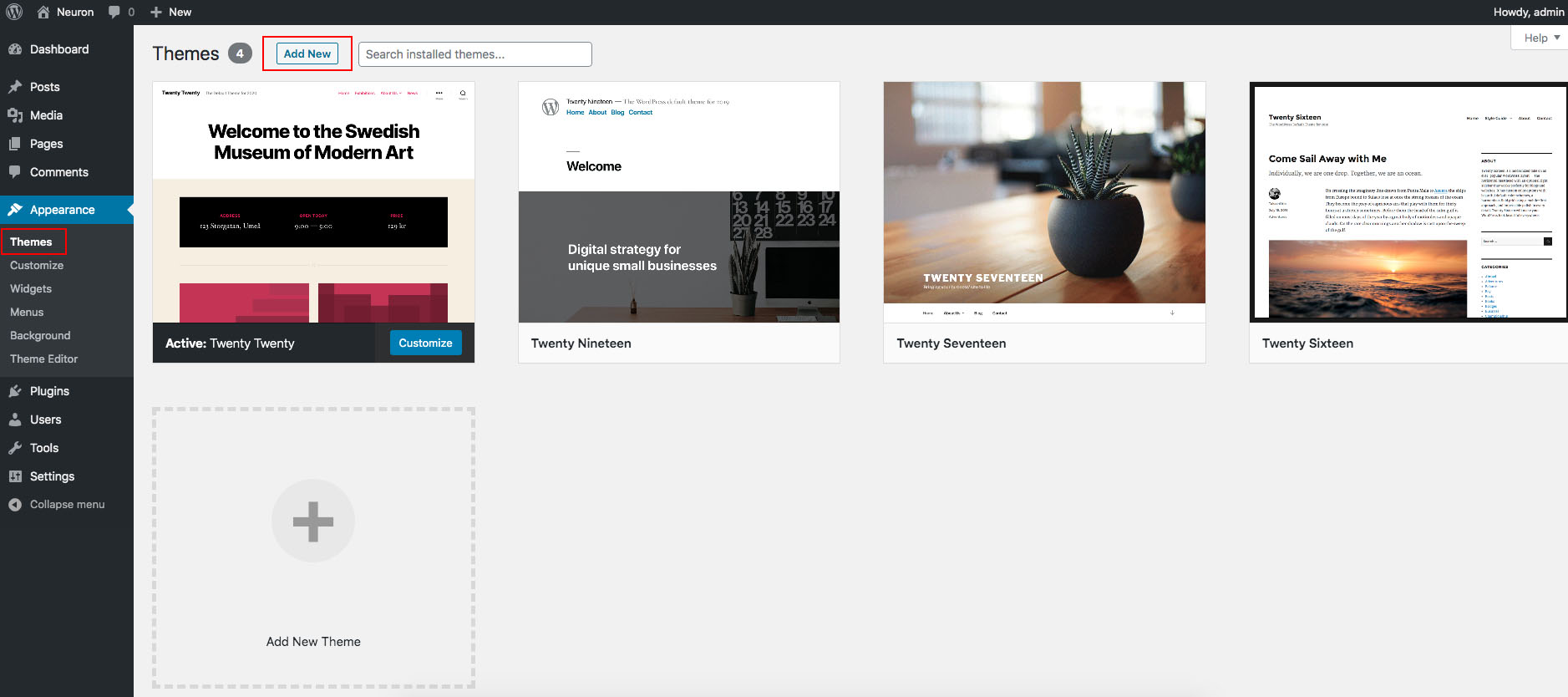The height and width of the screenshot is (697, 1568).
Task: Click the Posts pushpin icon
Action: tap(15, 87)
